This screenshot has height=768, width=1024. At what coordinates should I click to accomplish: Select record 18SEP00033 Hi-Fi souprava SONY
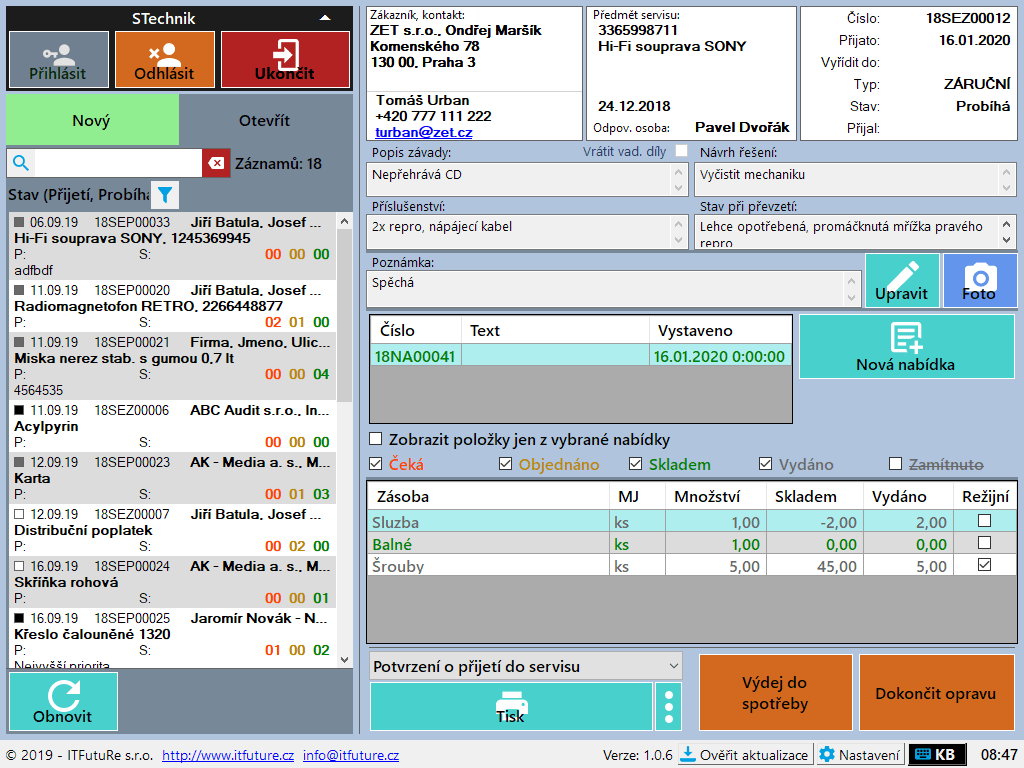click(x=172, y=246)
